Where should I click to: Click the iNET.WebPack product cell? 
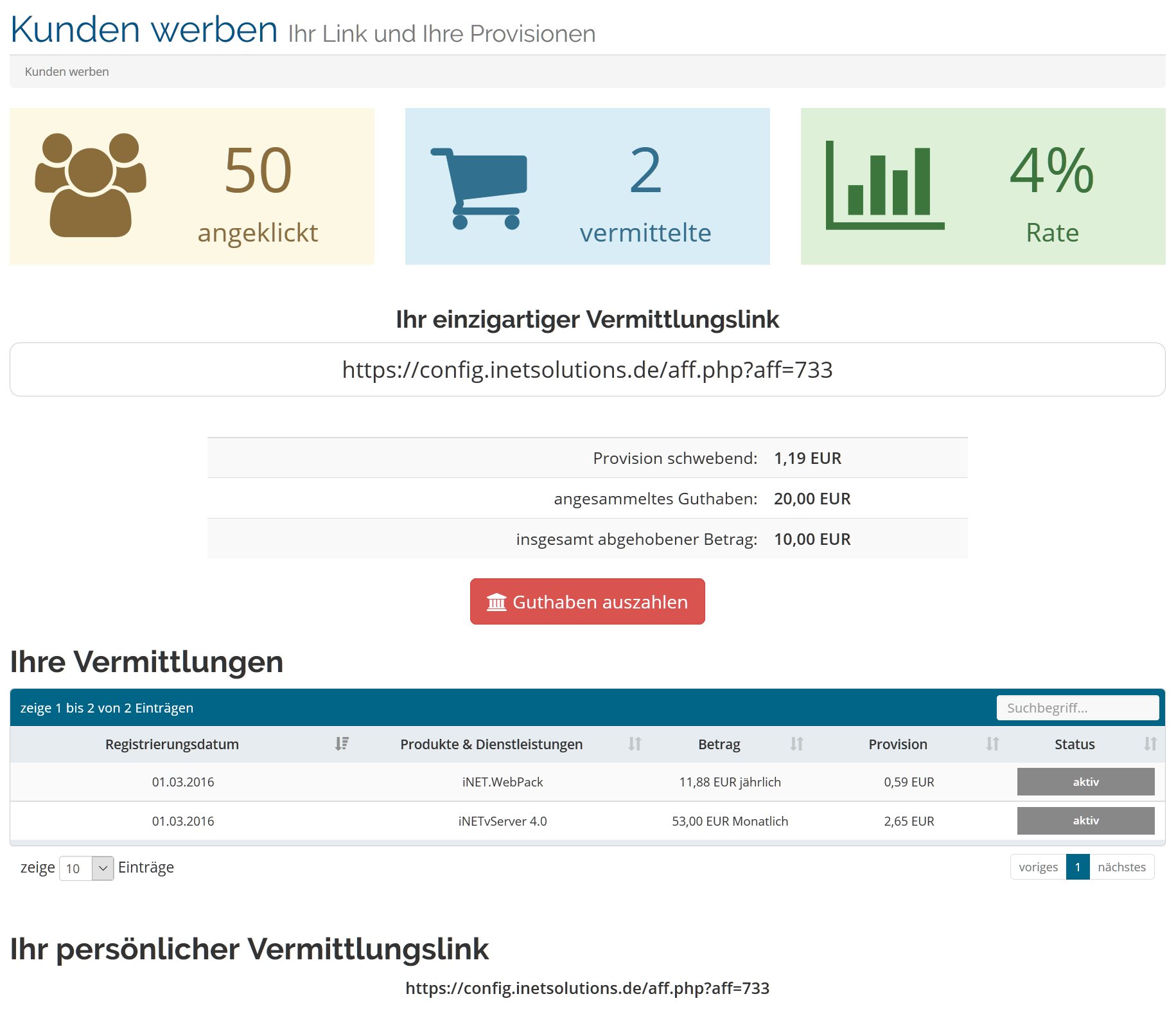(502, 782)
